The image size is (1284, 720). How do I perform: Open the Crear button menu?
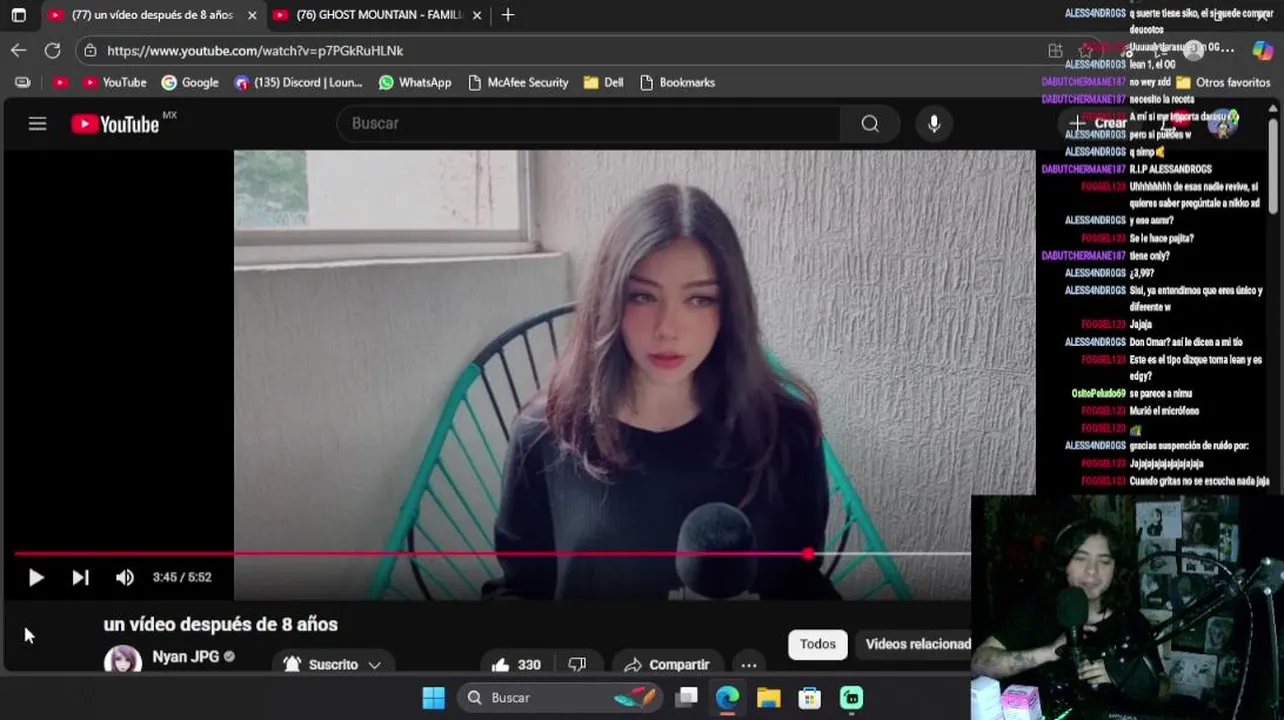(1098, 123)
